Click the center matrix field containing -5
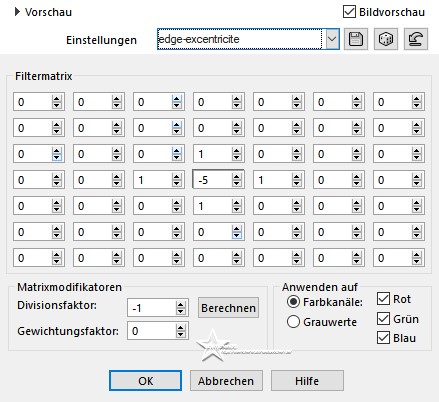 [x=212, y=180]
